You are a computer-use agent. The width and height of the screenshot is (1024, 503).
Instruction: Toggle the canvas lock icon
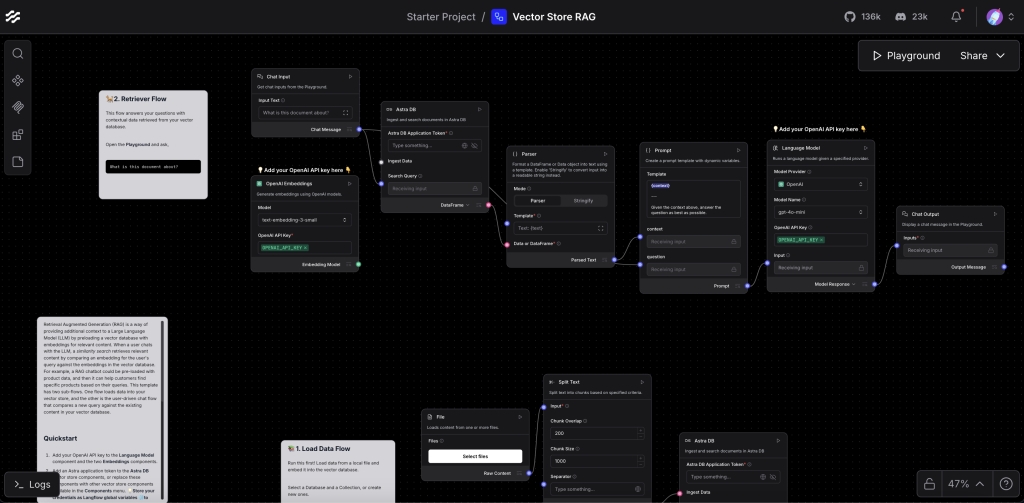click(930, 484)
